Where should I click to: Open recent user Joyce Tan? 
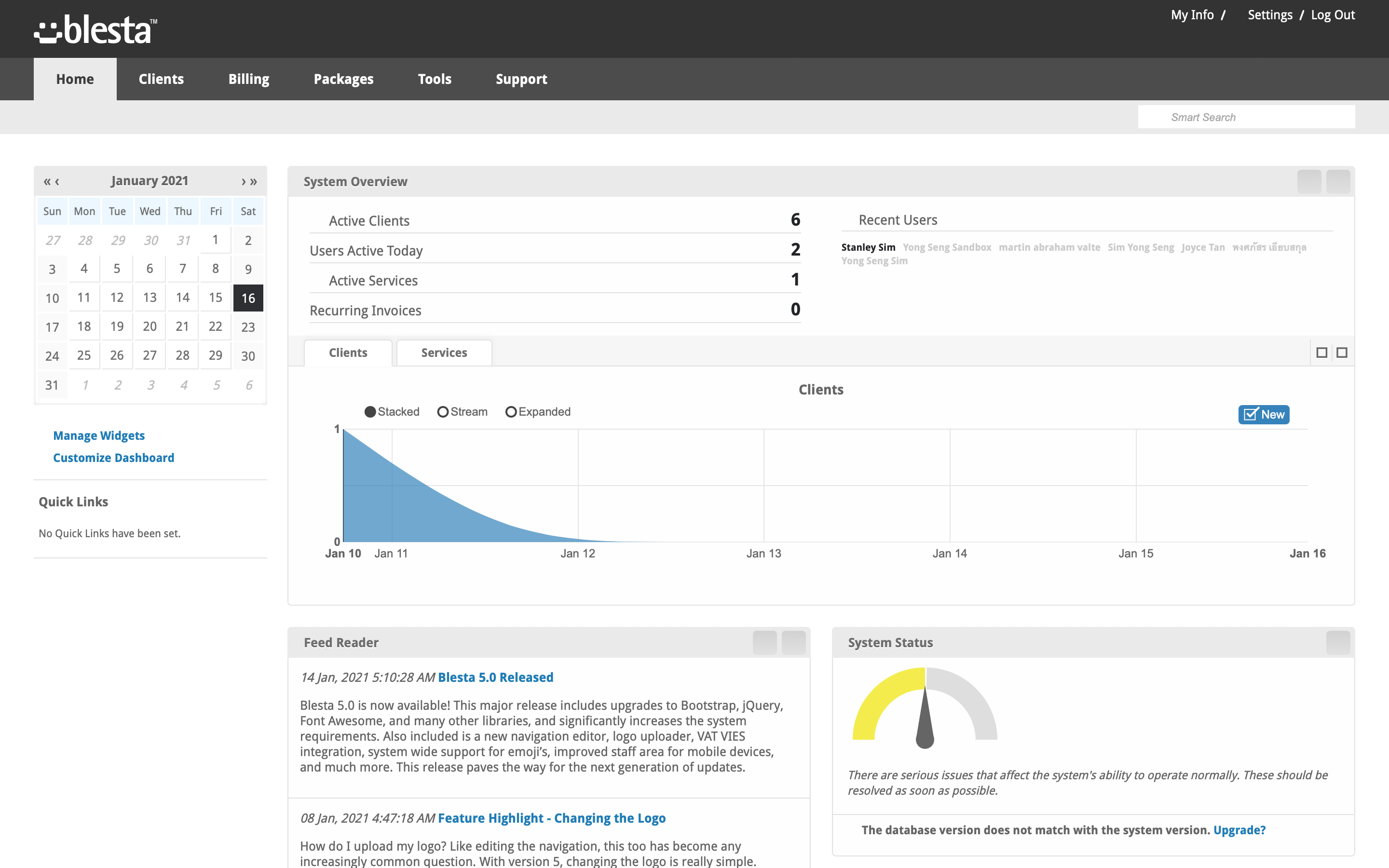tap(1202, 247)
